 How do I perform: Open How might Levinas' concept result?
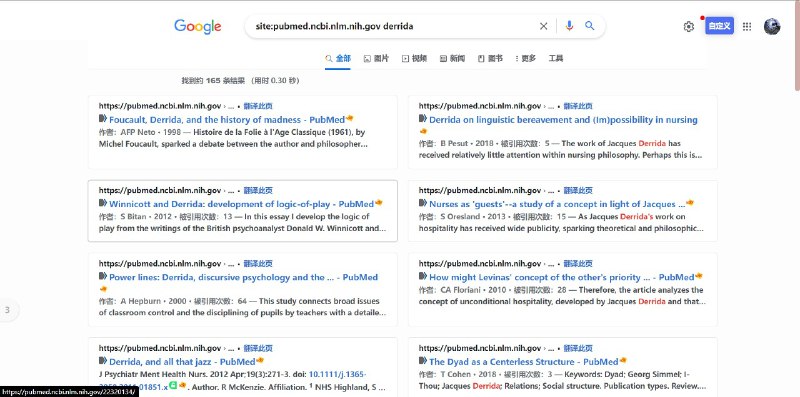pyautogui.click(x=562, y=278)
